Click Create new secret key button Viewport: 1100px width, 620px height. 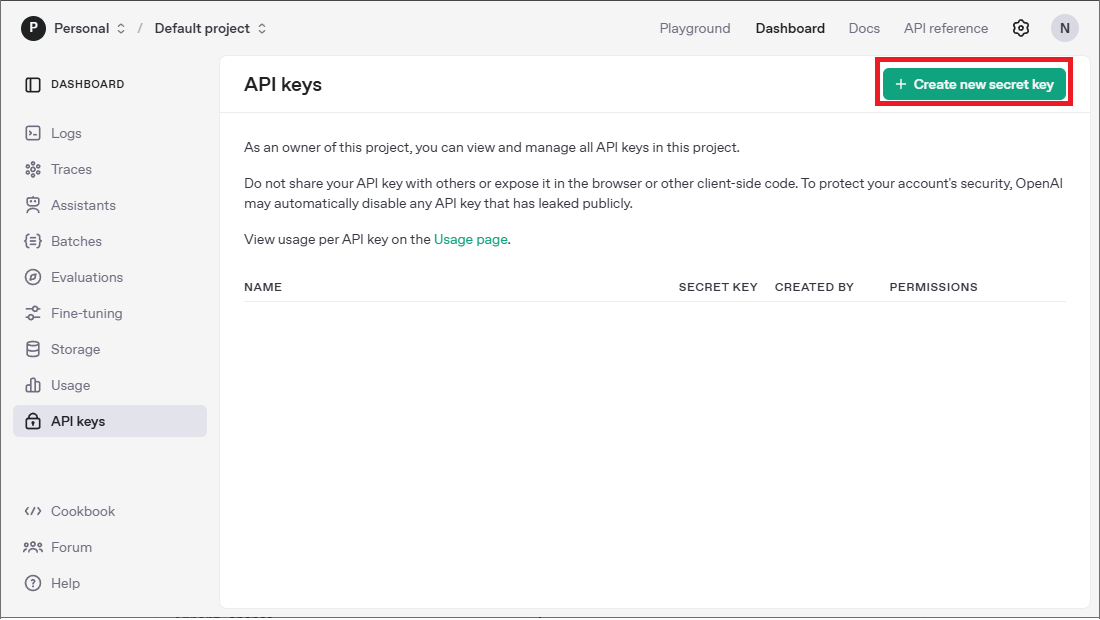point(974,85)
